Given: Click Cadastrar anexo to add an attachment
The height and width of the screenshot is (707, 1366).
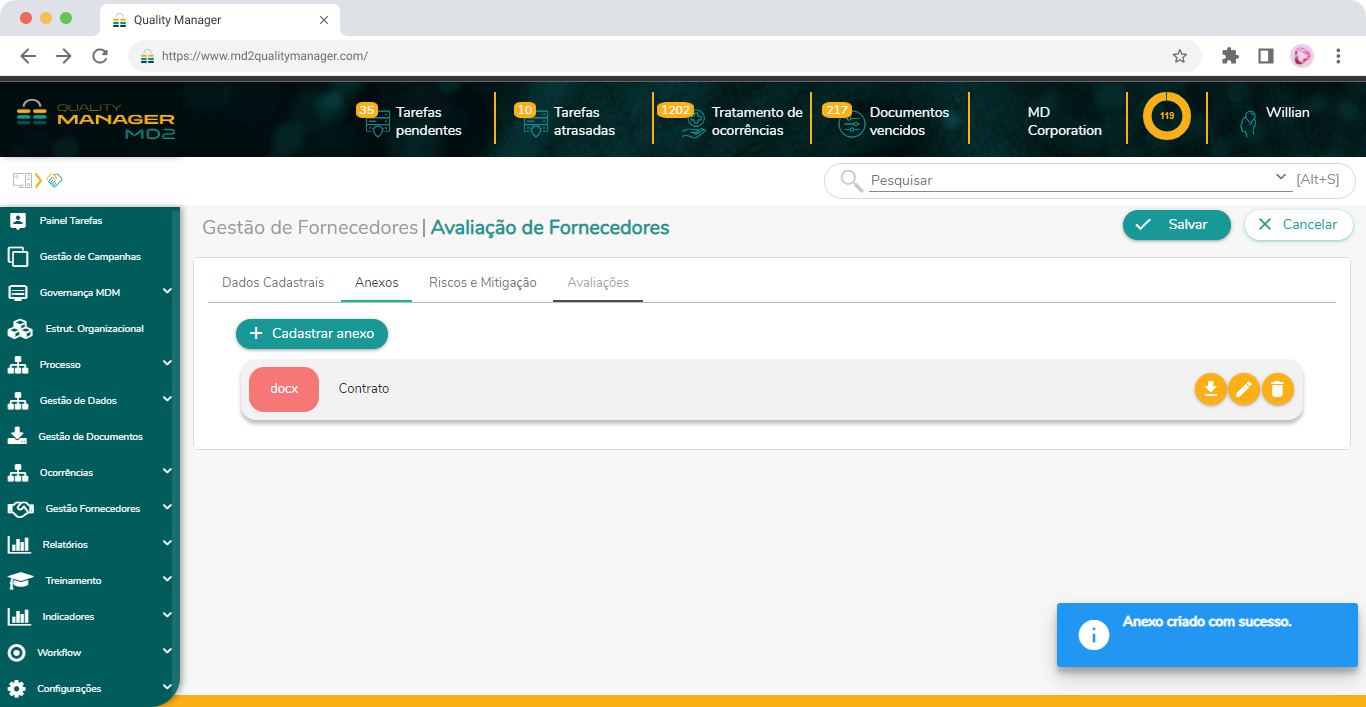Looking at the screenshot, I should (311, 334).
